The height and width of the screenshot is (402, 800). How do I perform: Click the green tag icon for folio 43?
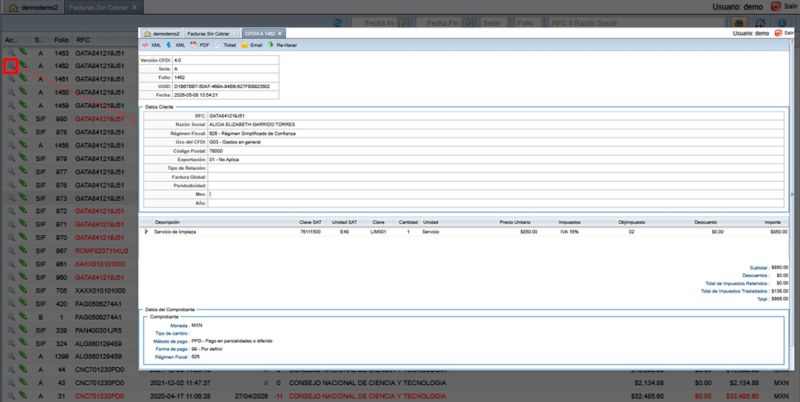23,383
